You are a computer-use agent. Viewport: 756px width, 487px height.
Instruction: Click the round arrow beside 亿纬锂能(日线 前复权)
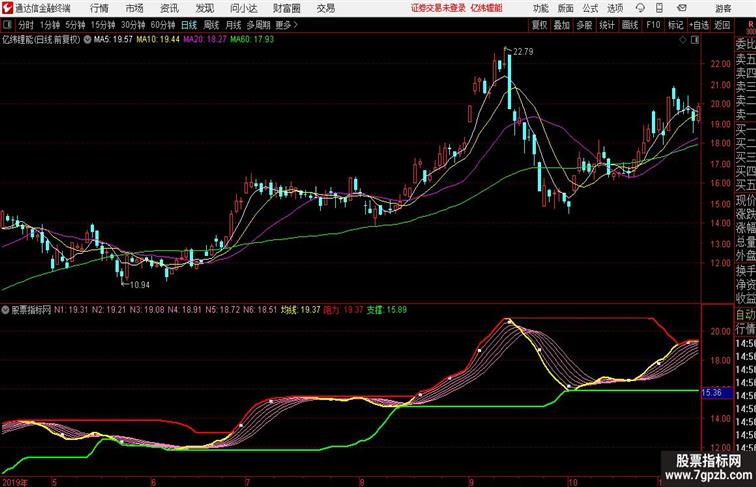click(87, 40)
